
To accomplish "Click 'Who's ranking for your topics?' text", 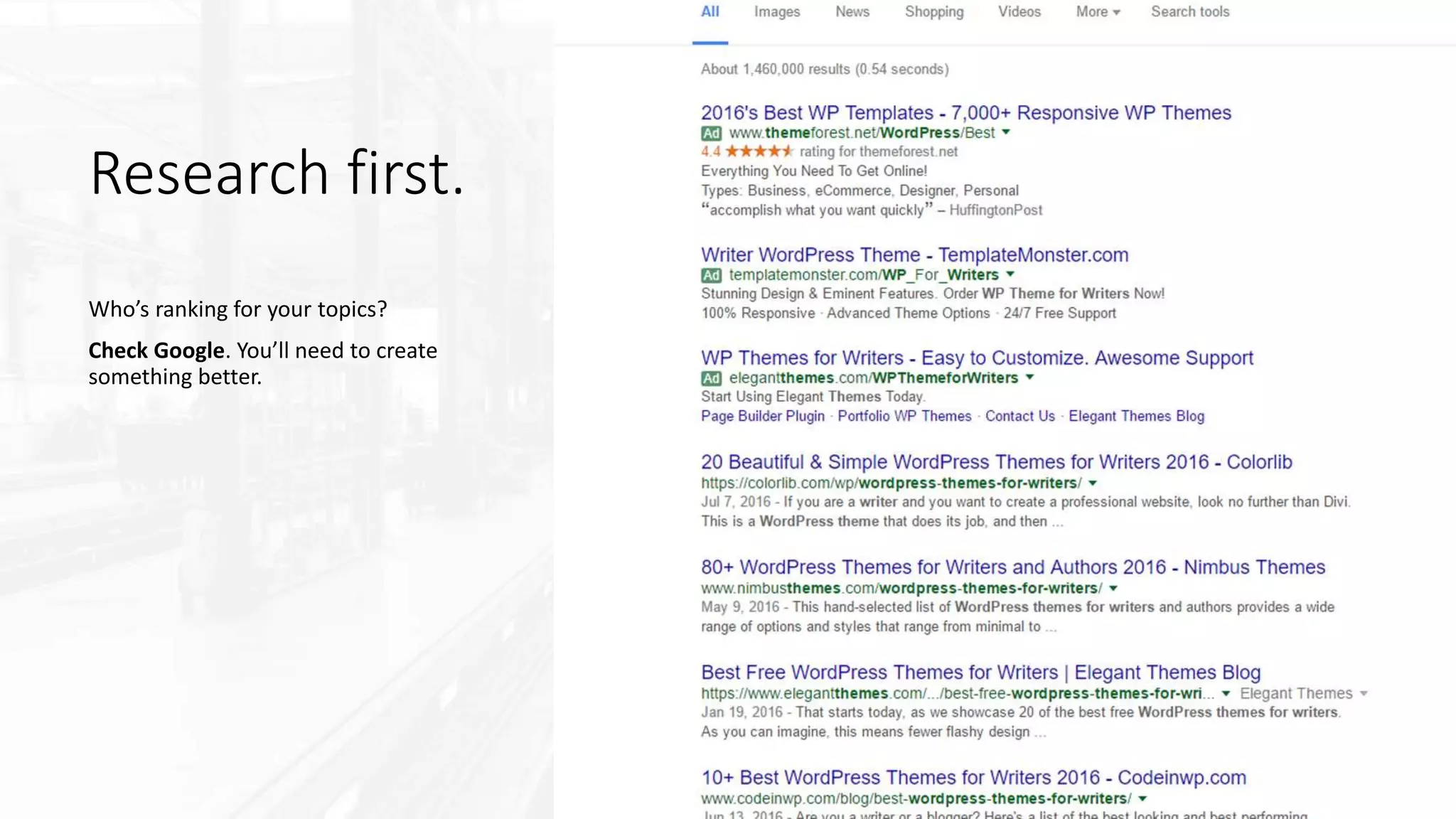I will pyautogui.click(x=237, y=309).
